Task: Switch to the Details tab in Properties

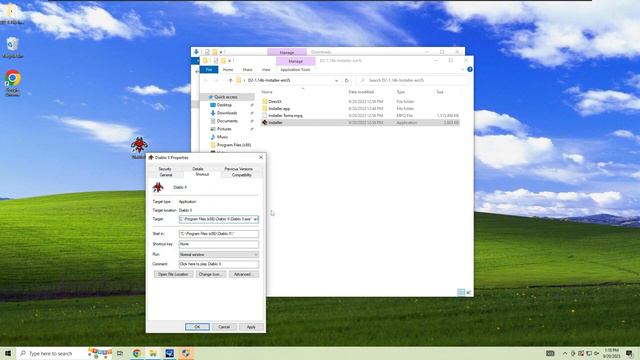Action: (198, 169)
